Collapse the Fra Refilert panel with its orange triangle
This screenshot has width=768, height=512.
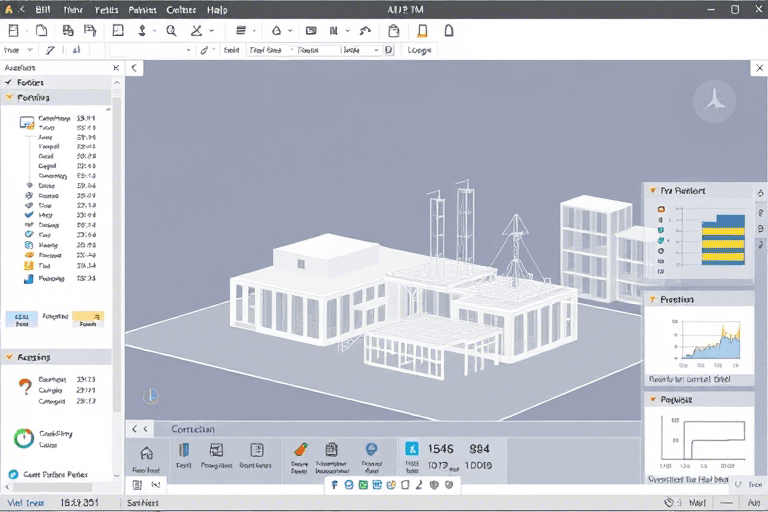click(x=652, y=190)
